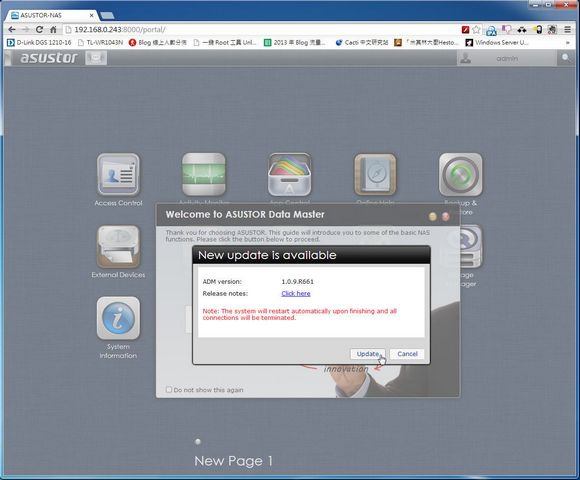Image resolution: width=580 pixels, height=480 pixels.
Task: Check Do not show this again
Action: [x=169, y=389]
